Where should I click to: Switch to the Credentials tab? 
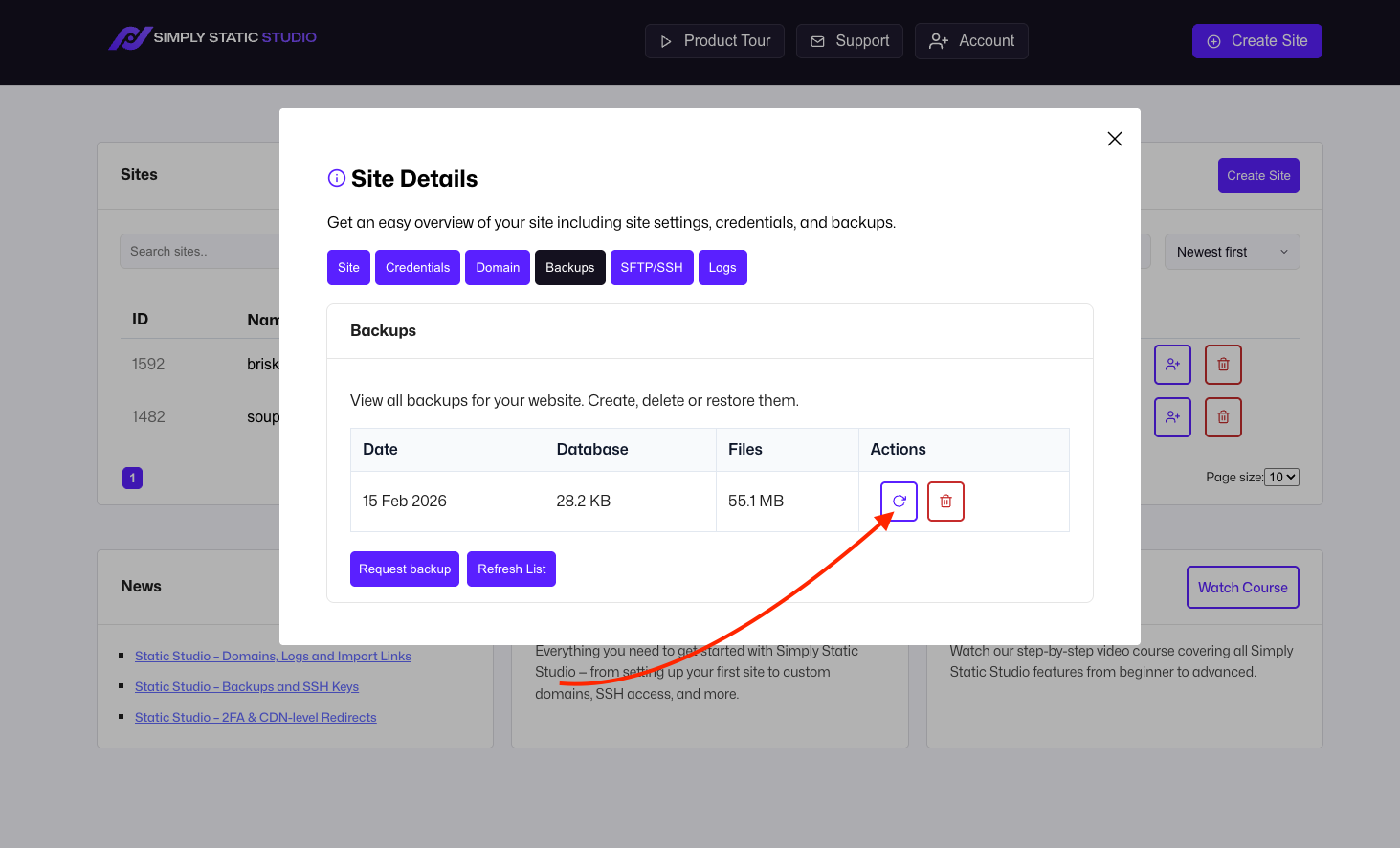[417, 268]
